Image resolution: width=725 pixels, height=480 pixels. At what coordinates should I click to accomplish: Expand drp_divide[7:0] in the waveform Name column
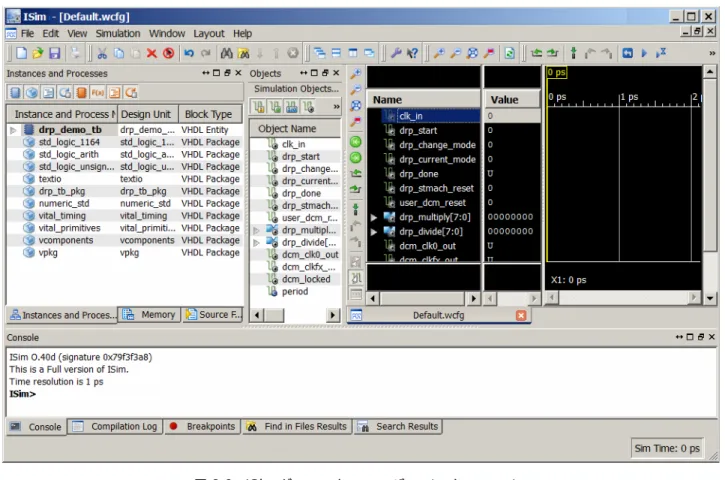click(x=374, y=232)
